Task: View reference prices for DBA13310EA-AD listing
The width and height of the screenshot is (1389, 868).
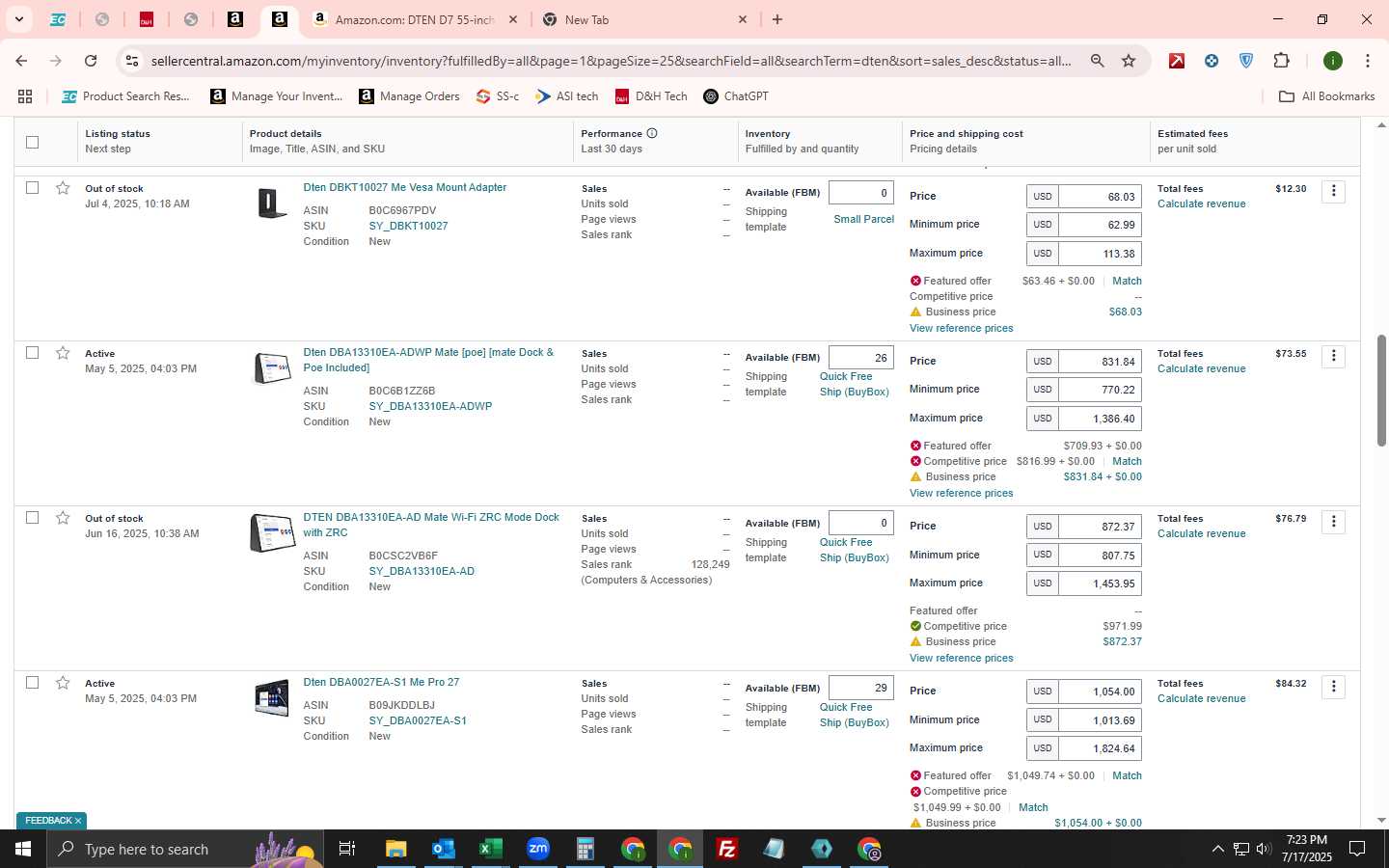Action: [x=961, y=658]
